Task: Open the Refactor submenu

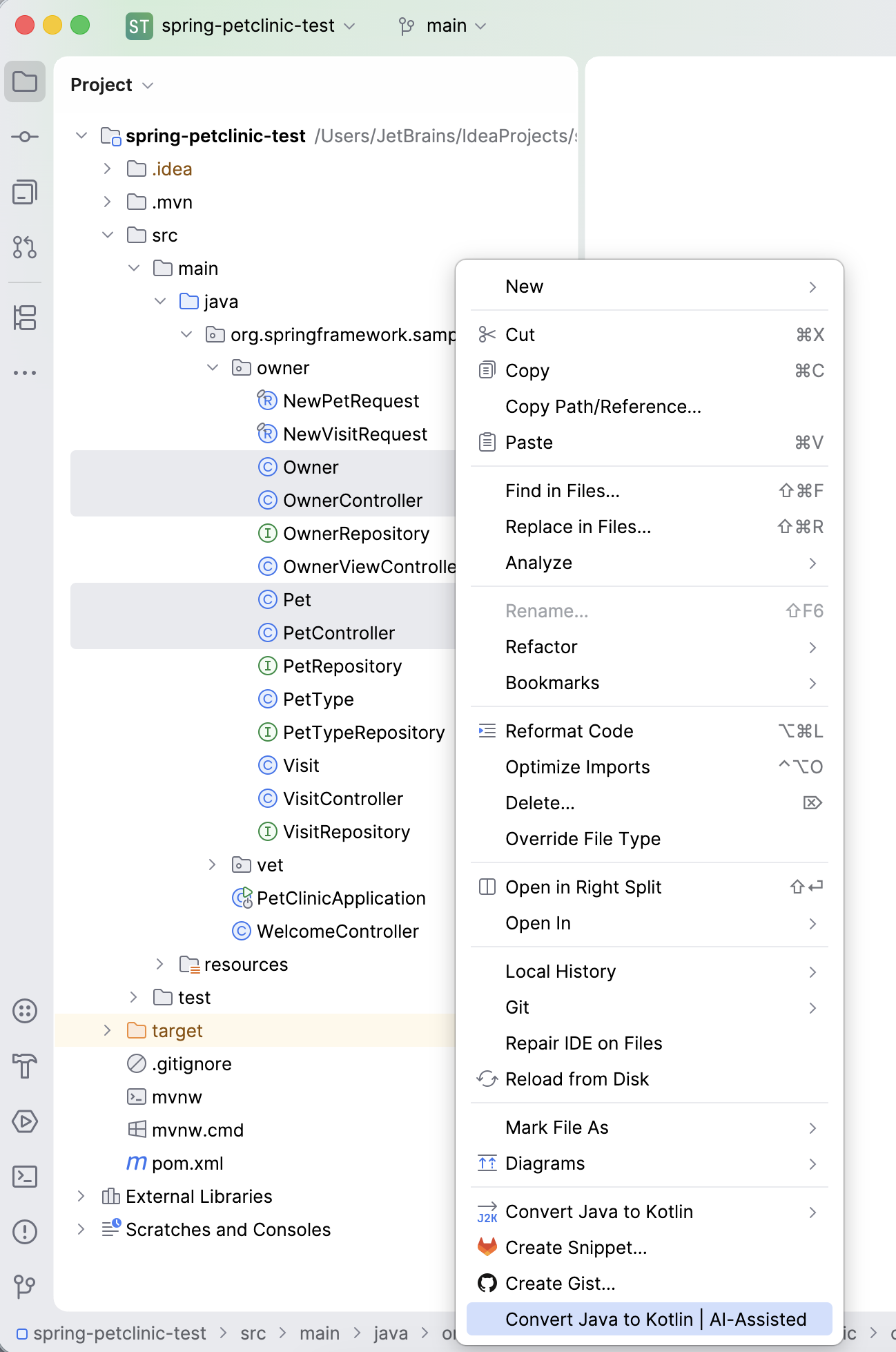Action: (x=650, y=646)
